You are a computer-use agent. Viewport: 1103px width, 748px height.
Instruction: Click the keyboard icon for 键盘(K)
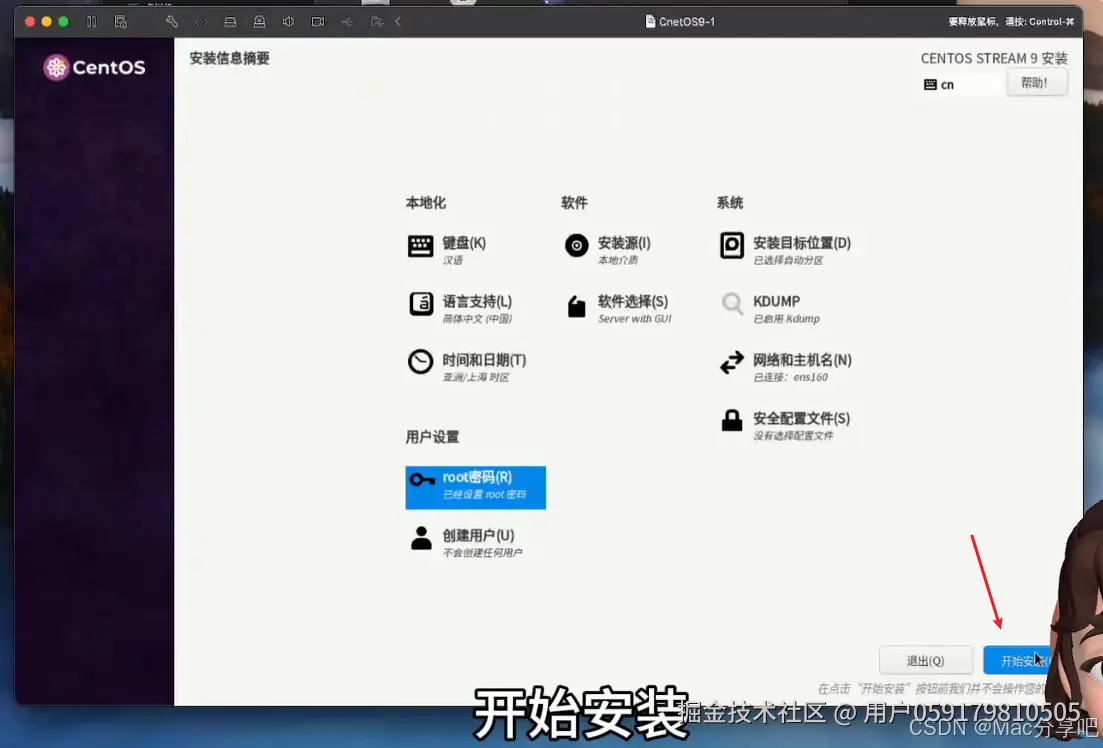pos(421,247)
